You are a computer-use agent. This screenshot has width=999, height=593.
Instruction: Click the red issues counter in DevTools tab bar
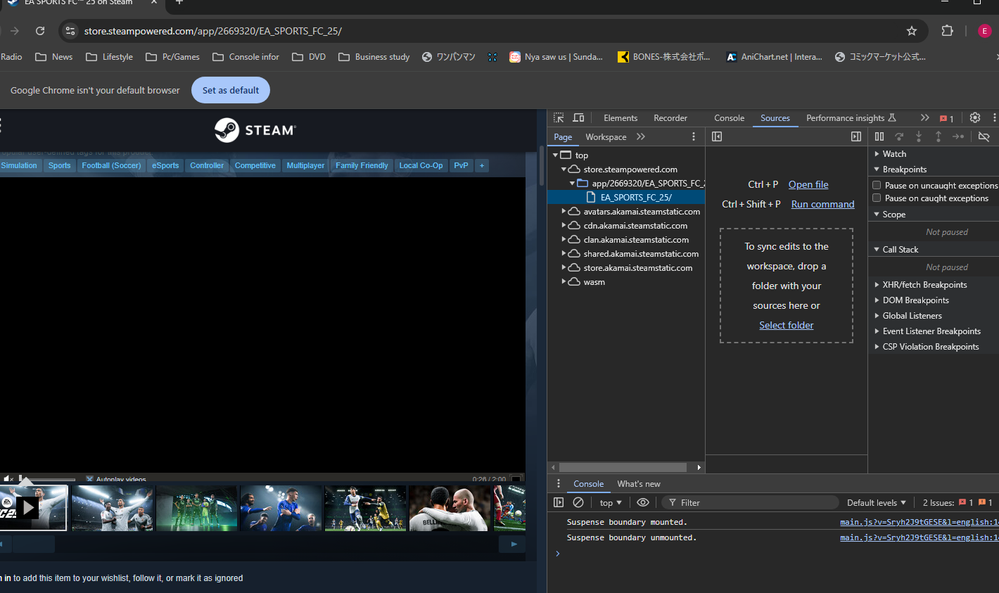(947, 118)
